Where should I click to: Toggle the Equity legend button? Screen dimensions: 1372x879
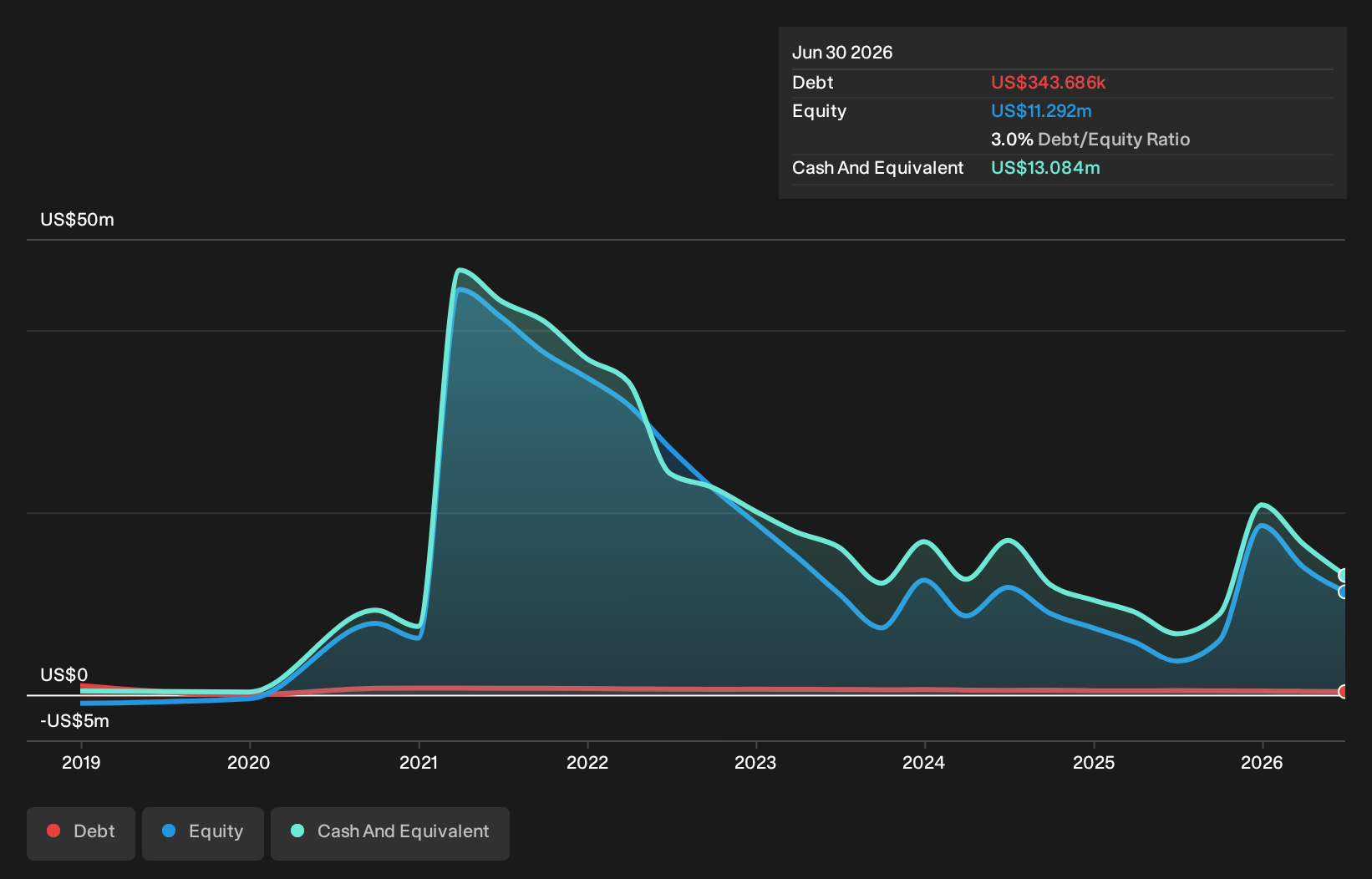[x=203, y=833]
